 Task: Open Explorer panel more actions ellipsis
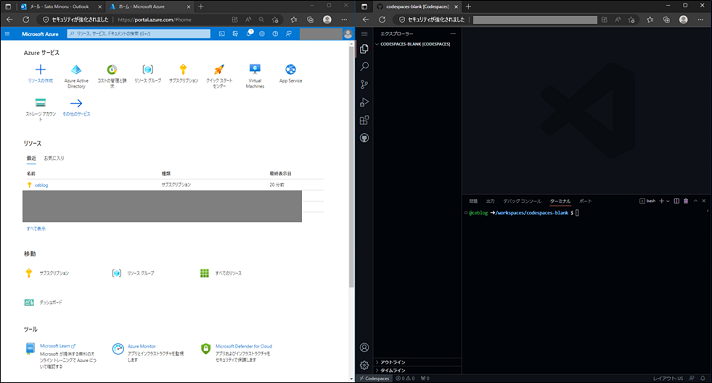pos(453,34)
